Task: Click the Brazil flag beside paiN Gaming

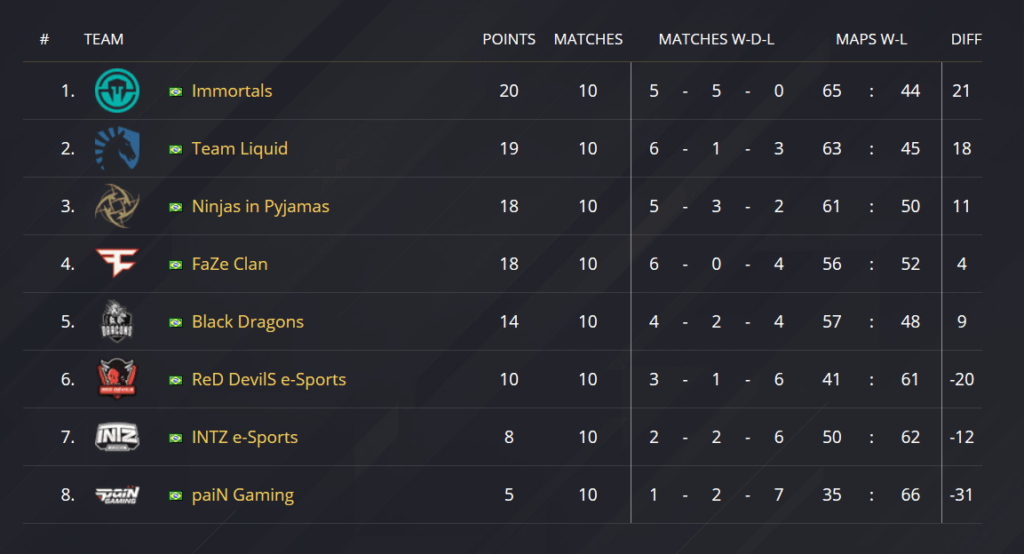Action: pos(176,496)
